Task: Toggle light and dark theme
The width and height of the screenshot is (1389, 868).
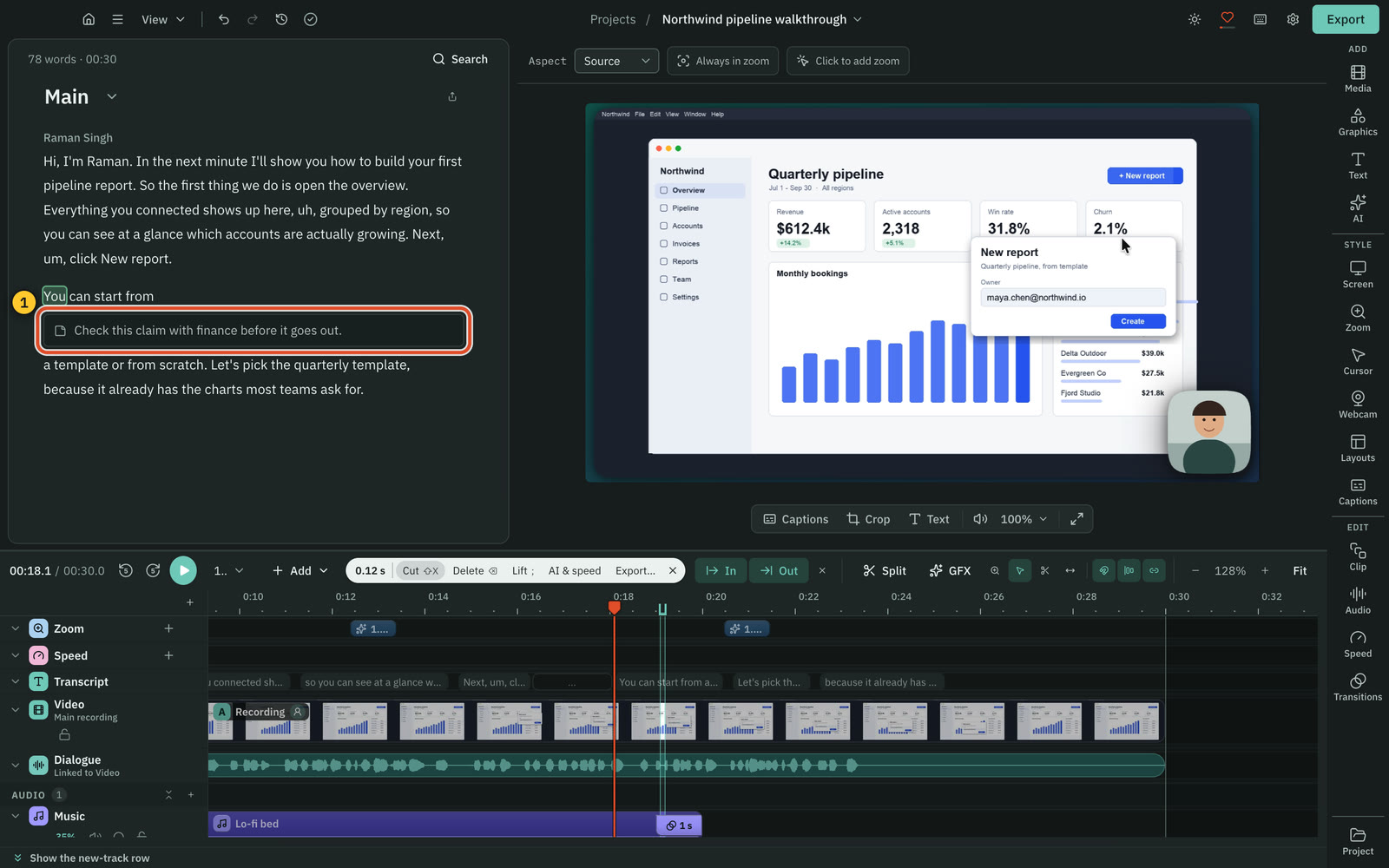Action: pyautogui.click(x=1195, y=19)
